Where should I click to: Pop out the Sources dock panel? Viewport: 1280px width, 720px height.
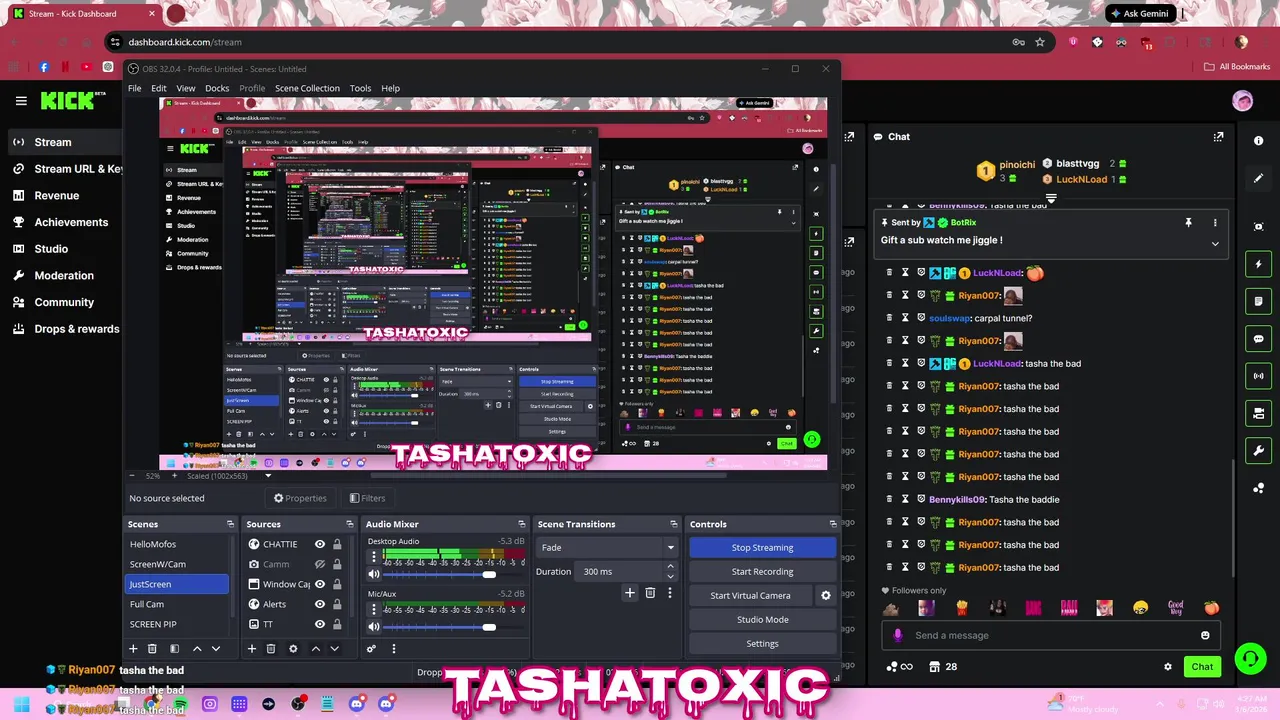tap(349, 524)
